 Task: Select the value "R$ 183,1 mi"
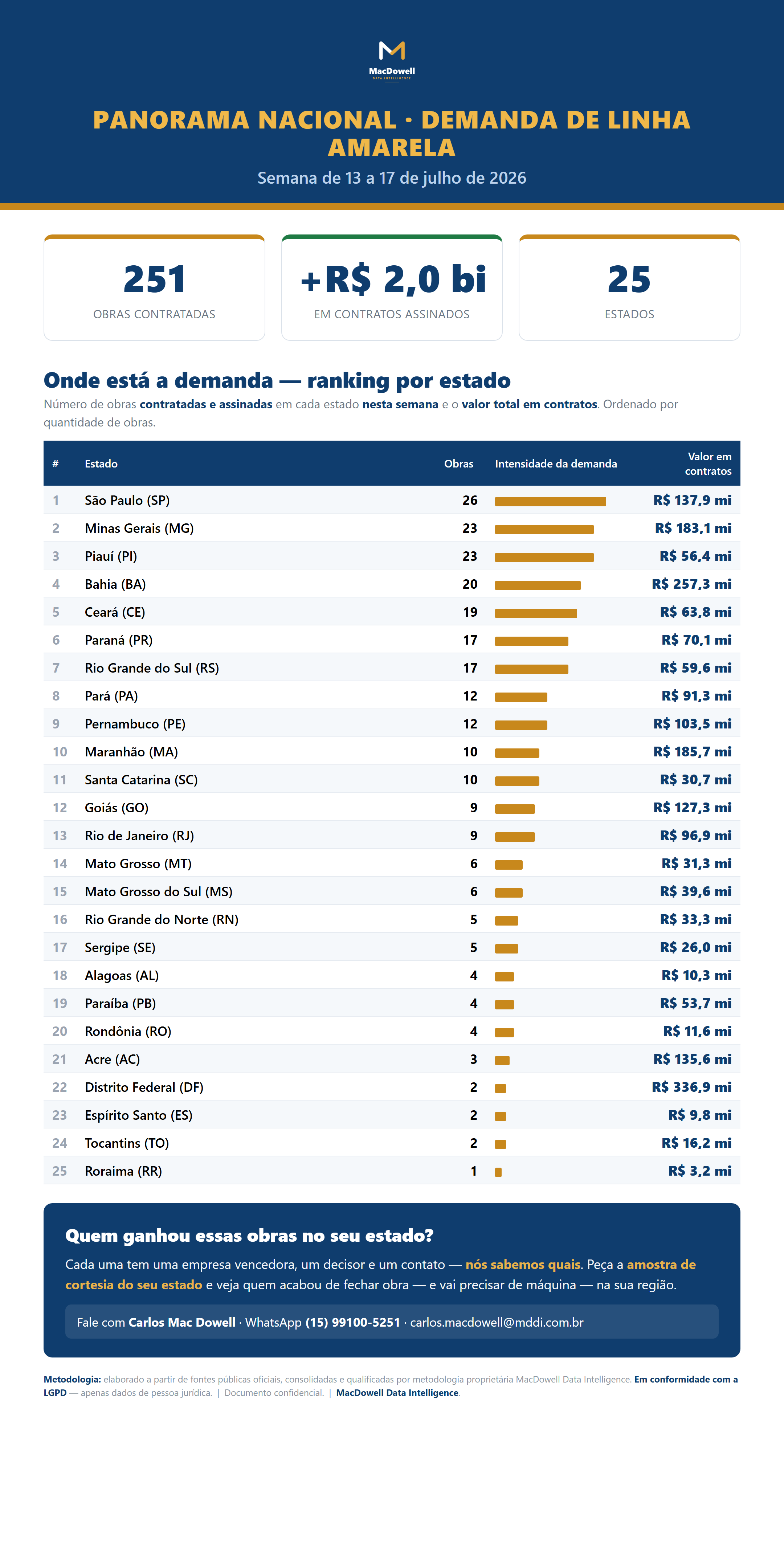(x=693, y=528)
